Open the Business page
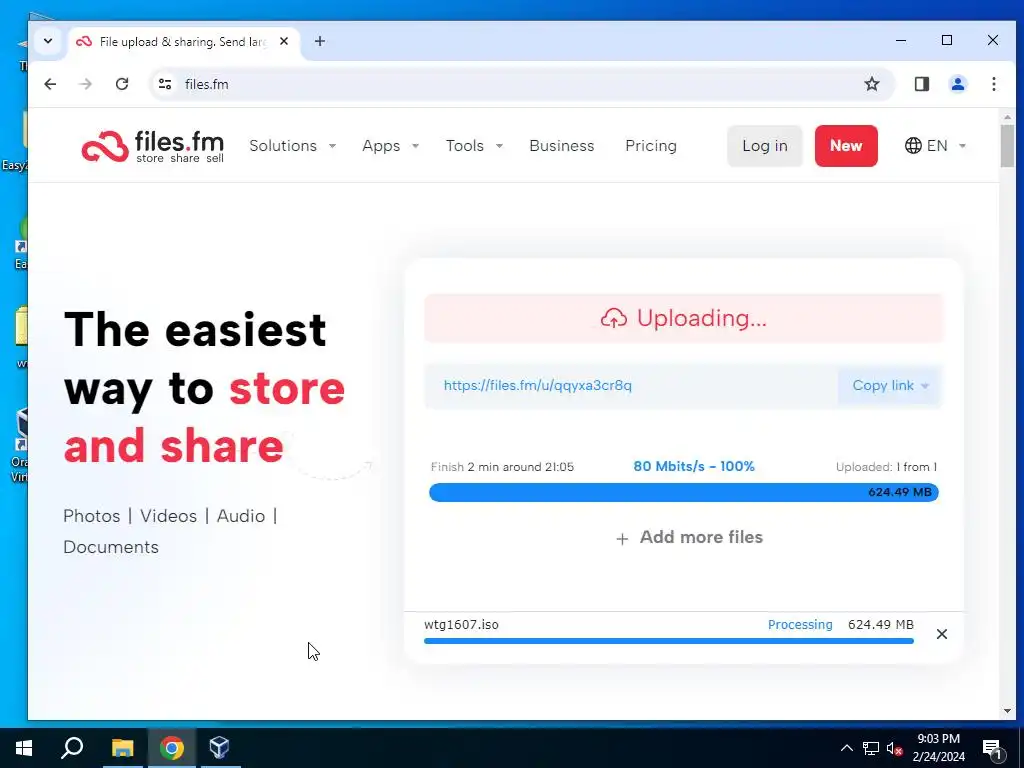The image size is (1024, 768). click(x=562, y=146)
